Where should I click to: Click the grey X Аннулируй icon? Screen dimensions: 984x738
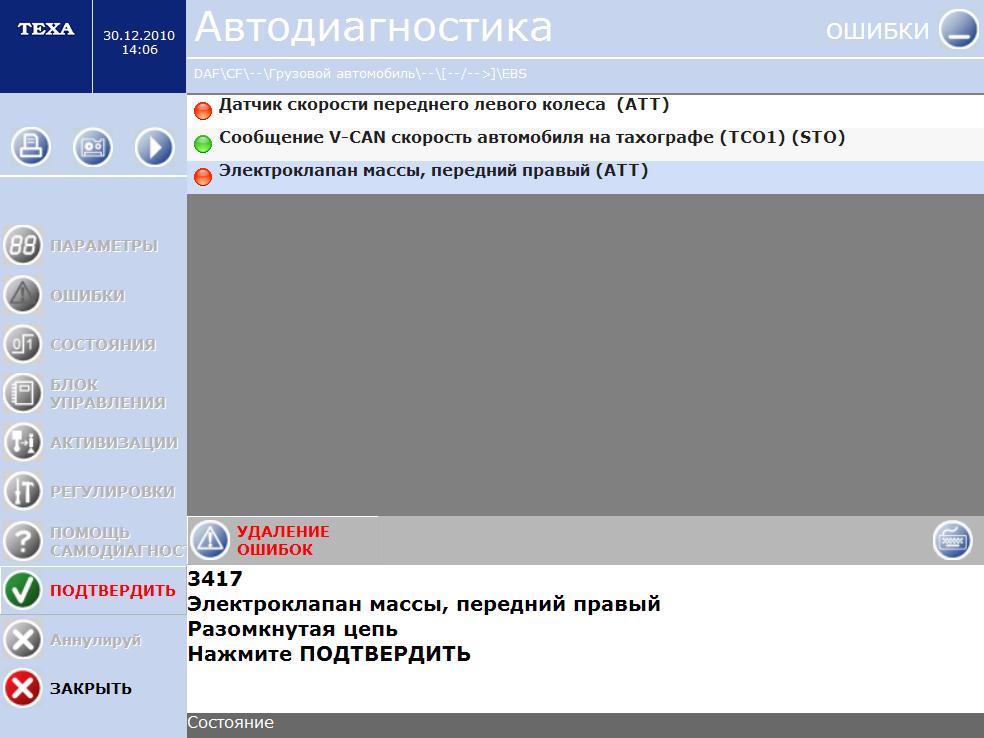(x=23, y=639)
